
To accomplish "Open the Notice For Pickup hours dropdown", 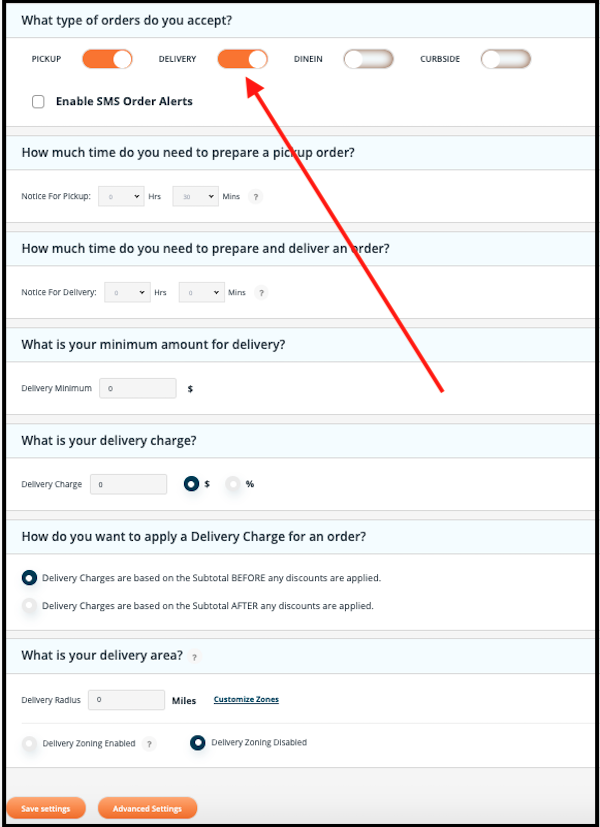I will pos(120,196).
